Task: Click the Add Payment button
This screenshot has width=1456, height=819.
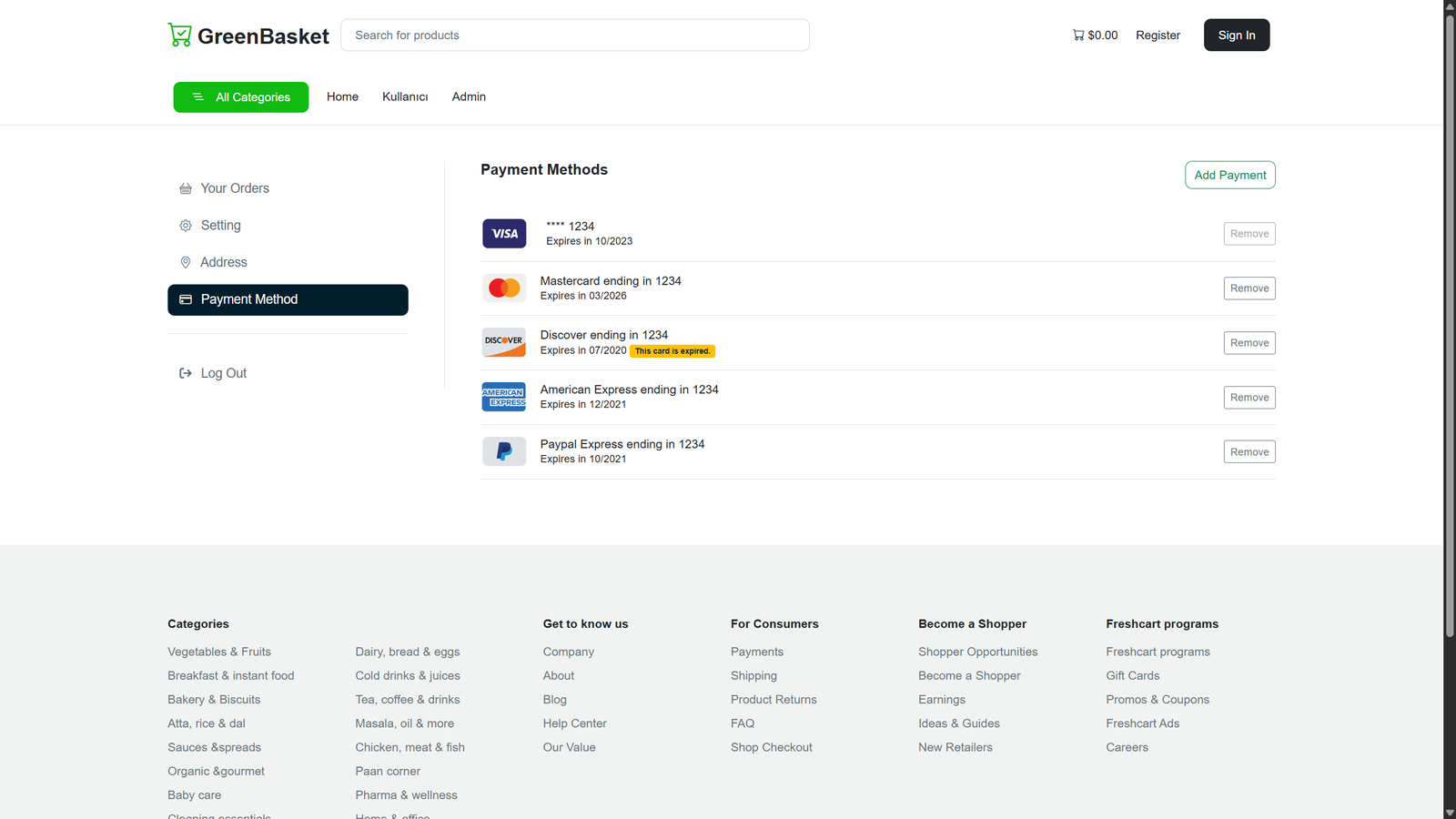Action: click(x=1229, y=175)
